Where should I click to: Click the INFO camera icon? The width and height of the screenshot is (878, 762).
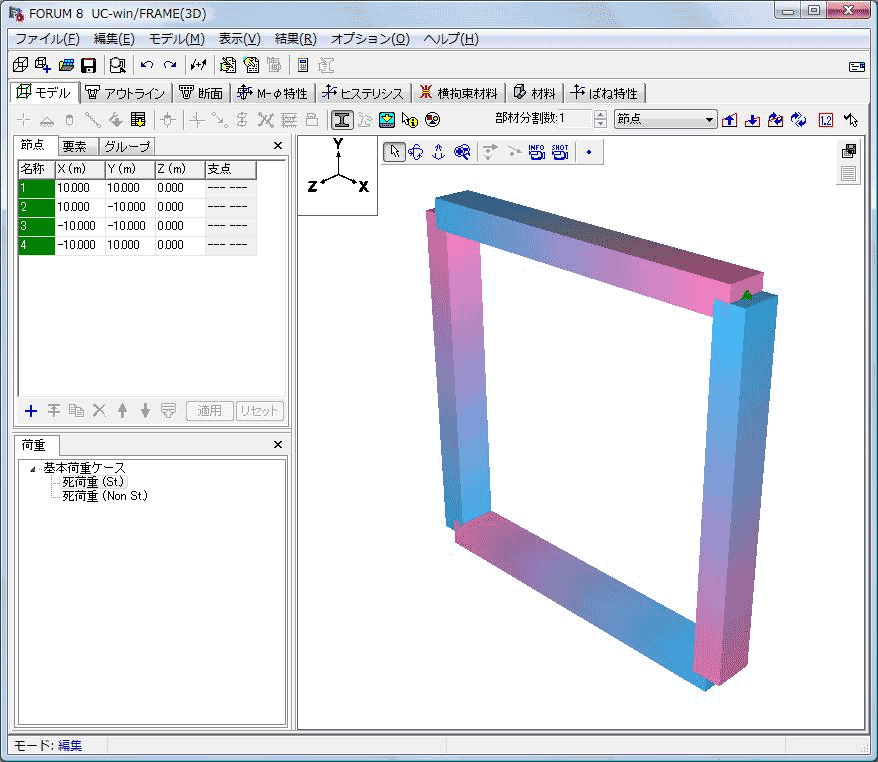coord(537,152)
